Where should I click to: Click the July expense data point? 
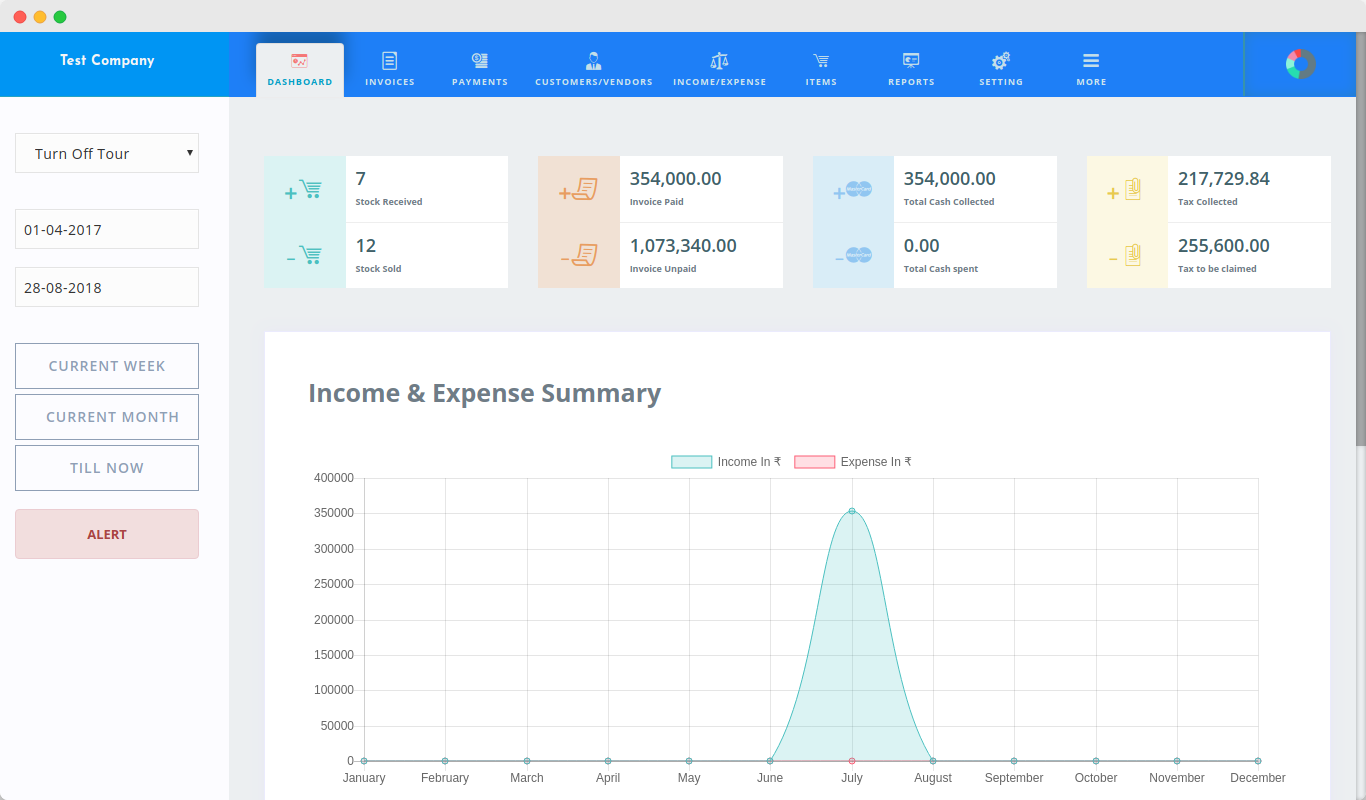coord(852,761)
